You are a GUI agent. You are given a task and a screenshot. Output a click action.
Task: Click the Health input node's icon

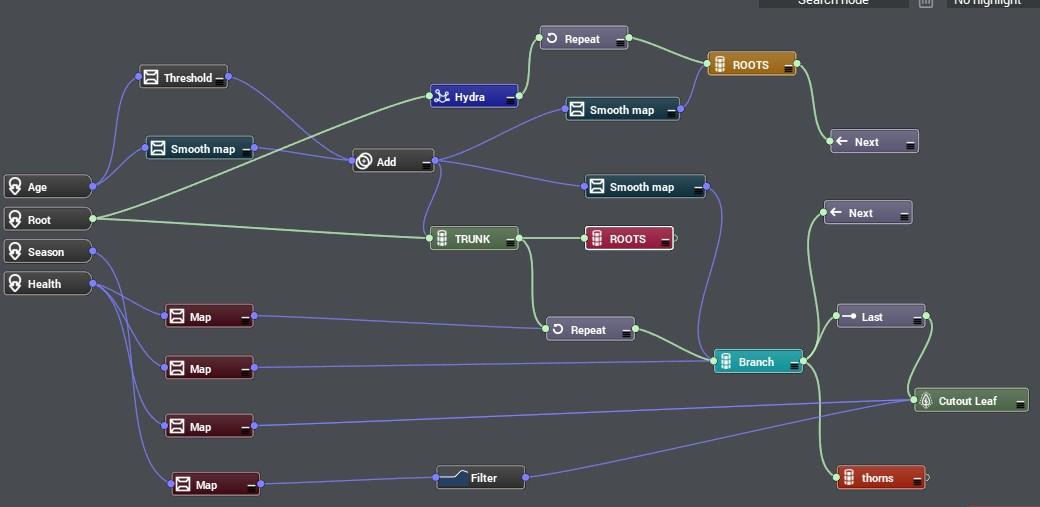tap(15, 284)
